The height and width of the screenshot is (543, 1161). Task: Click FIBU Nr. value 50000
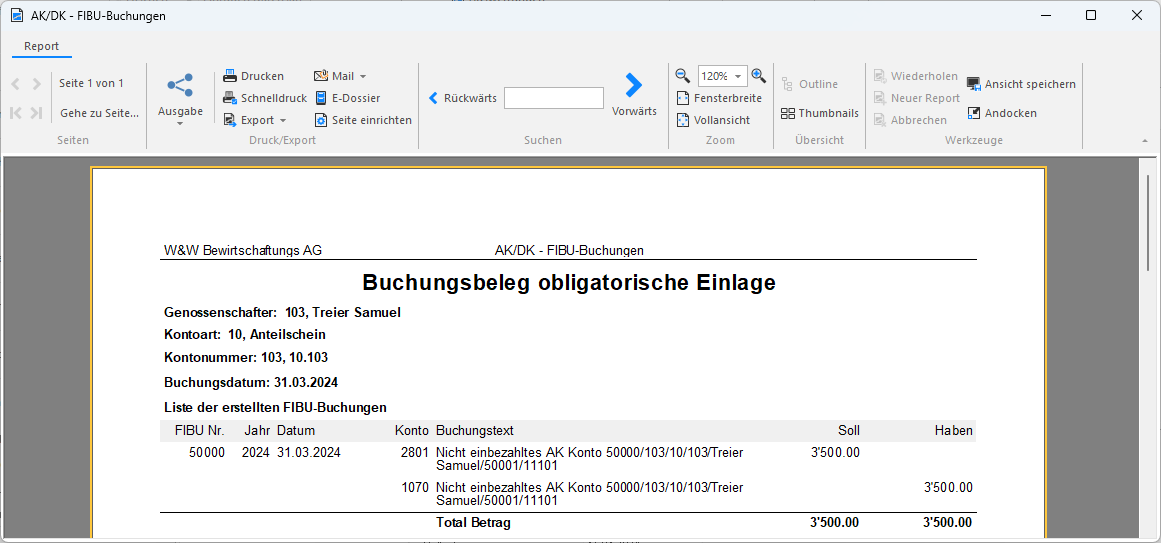tap(207, 453)
